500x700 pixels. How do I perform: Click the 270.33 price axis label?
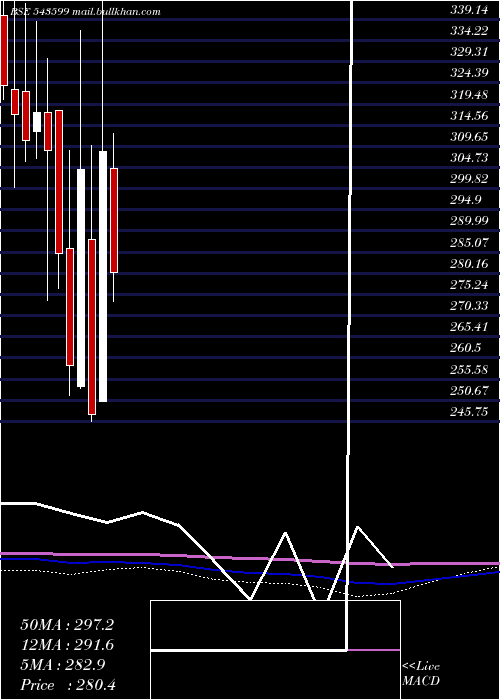[469, 306]
